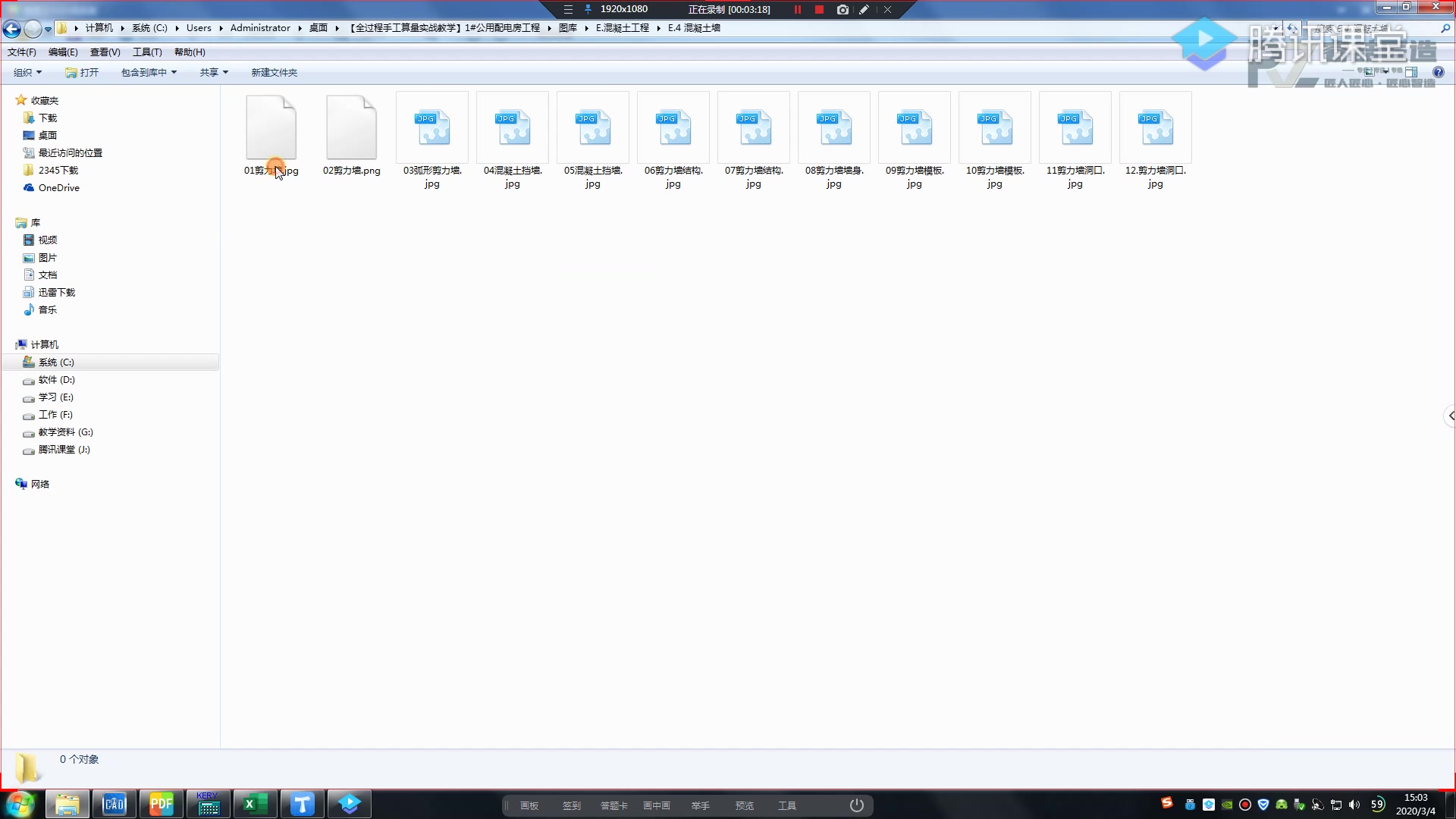Open the 共享 dropdown in the toolbar

(x=214, y=73)
